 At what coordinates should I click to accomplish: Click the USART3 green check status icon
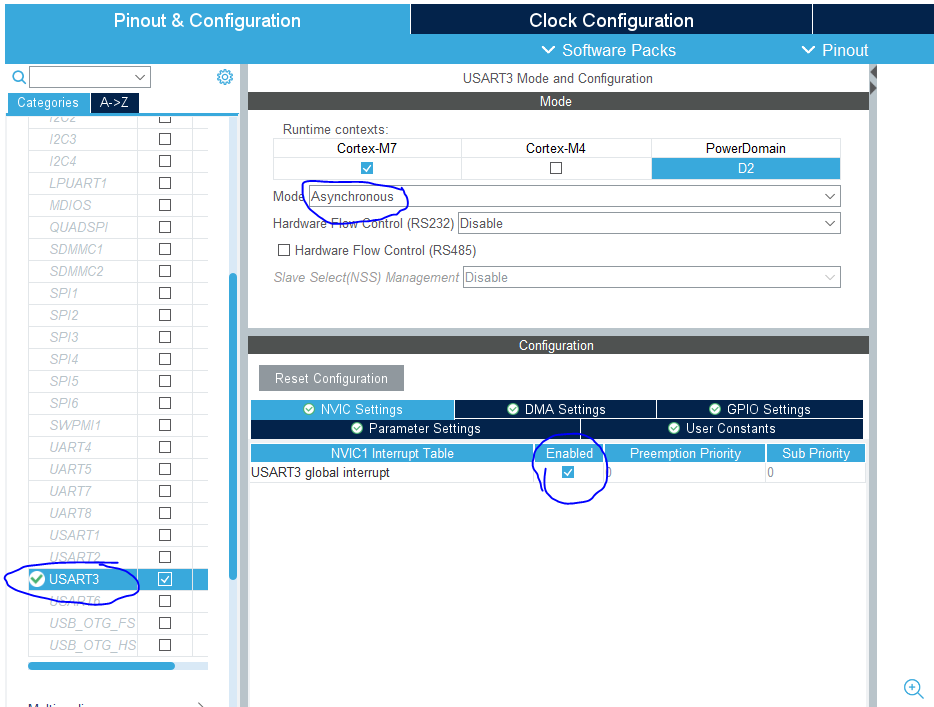click(x=37, y=579)
